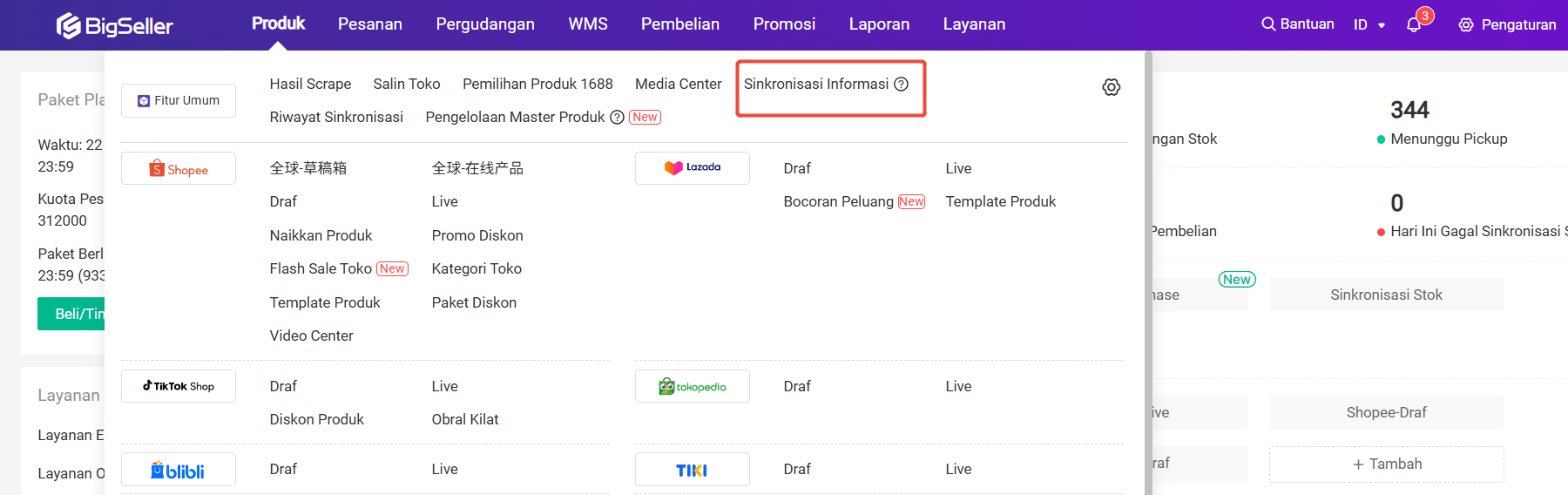Select the Tokopedia platform logo
Screen dimensions: 1568x495
[693, 386]
